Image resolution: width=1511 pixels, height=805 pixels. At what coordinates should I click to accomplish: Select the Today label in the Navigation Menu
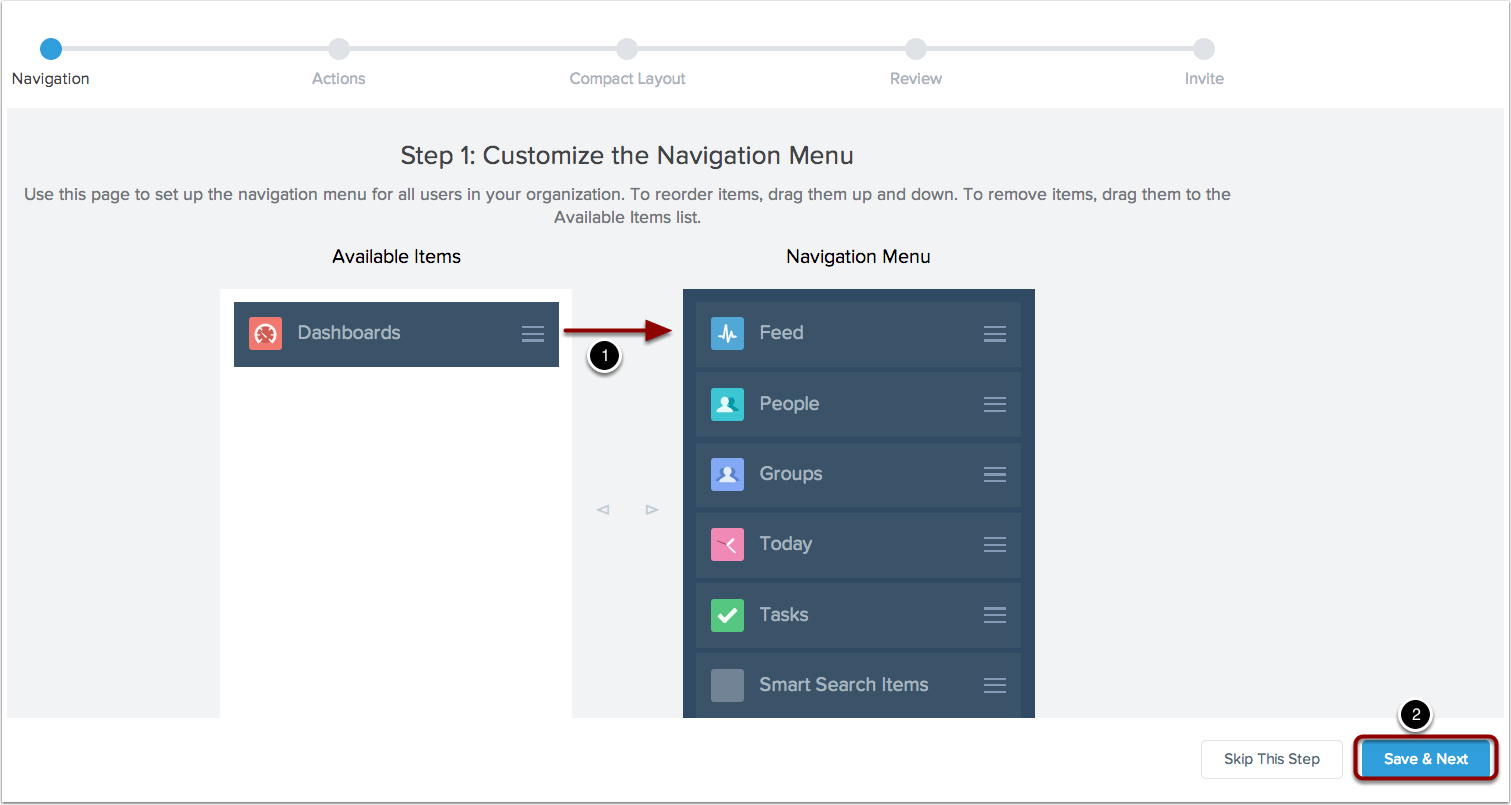point(786,544)
